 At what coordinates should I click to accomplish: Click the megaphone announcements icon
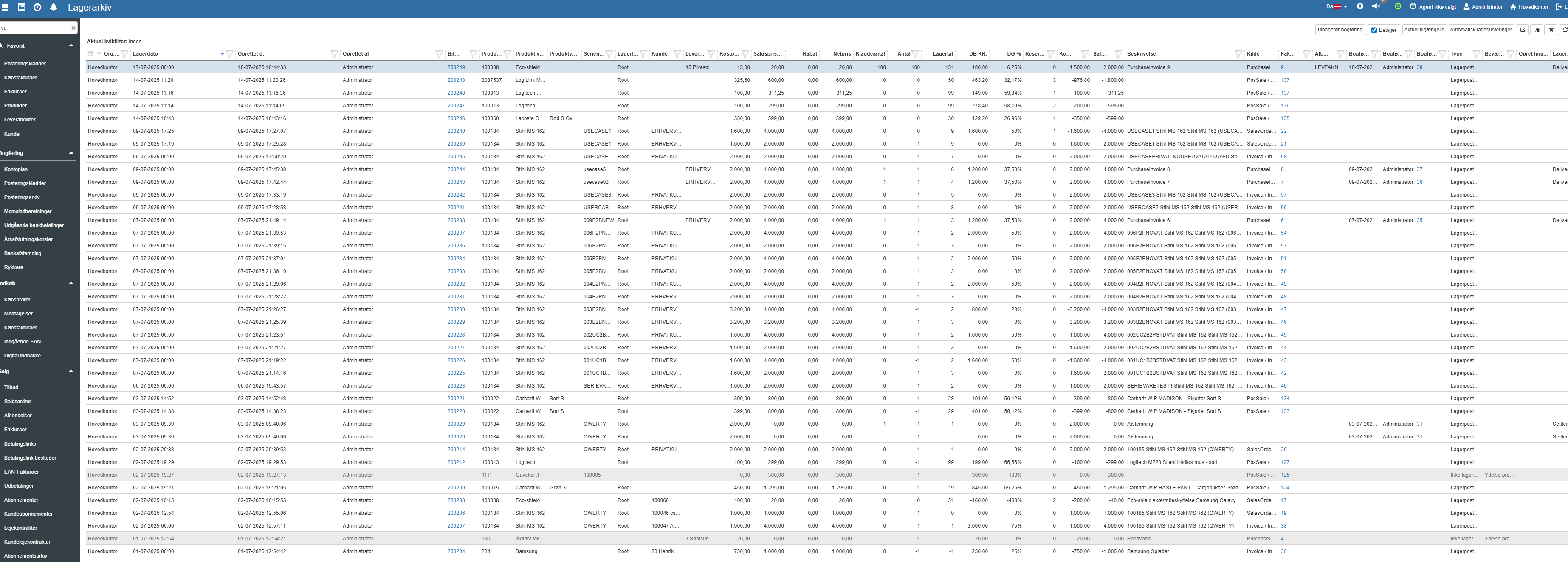(x=1376, y=7)
